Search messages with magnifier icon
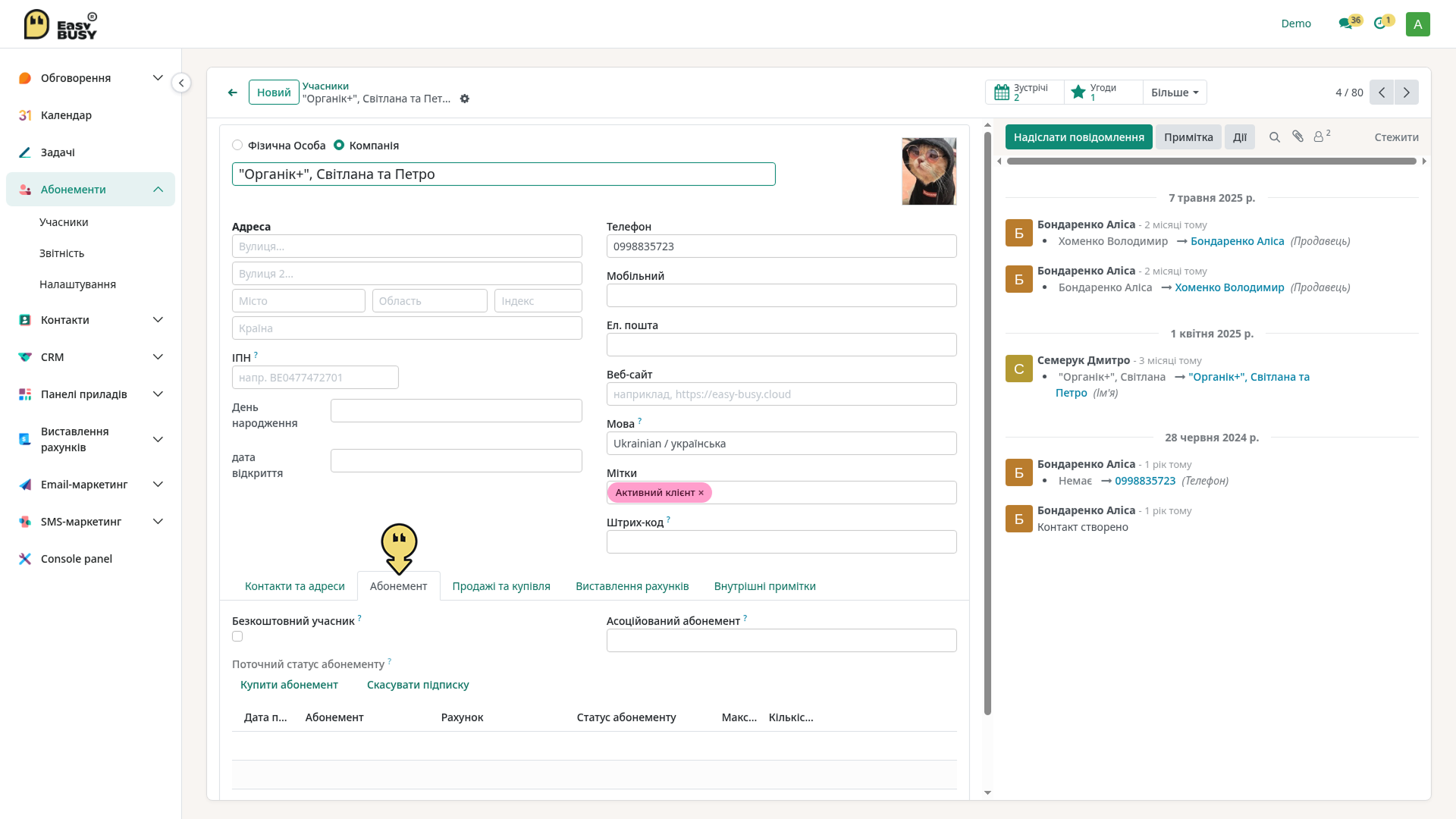1456x819 pixels. coord(1275,137)
